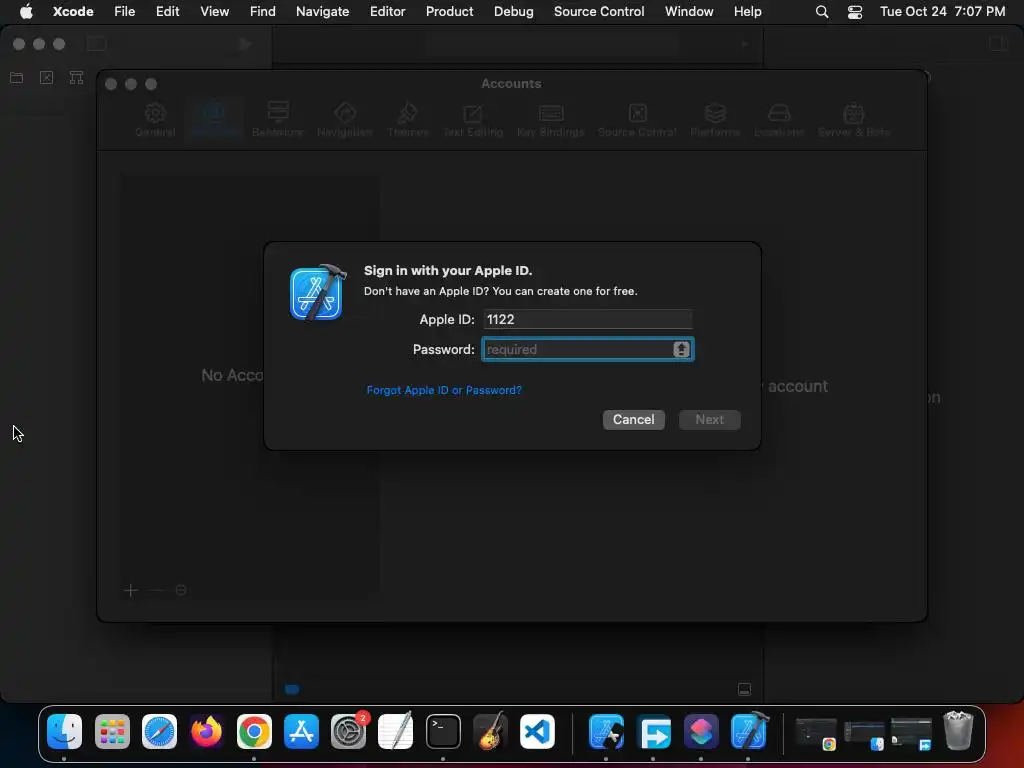
Task: Open the Window menu
Action: click(689, 12)
